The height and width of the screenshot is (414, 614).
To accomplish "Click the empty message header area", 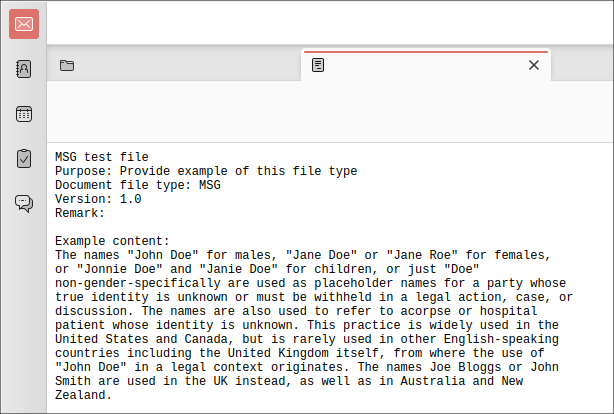I will (330, 110).
